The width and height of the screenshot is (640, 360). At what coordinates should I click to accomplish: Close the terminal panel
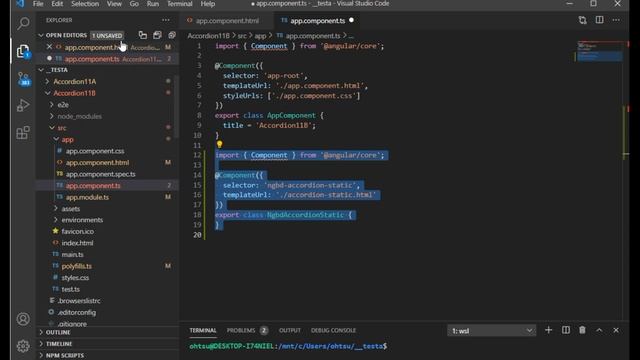616,330
